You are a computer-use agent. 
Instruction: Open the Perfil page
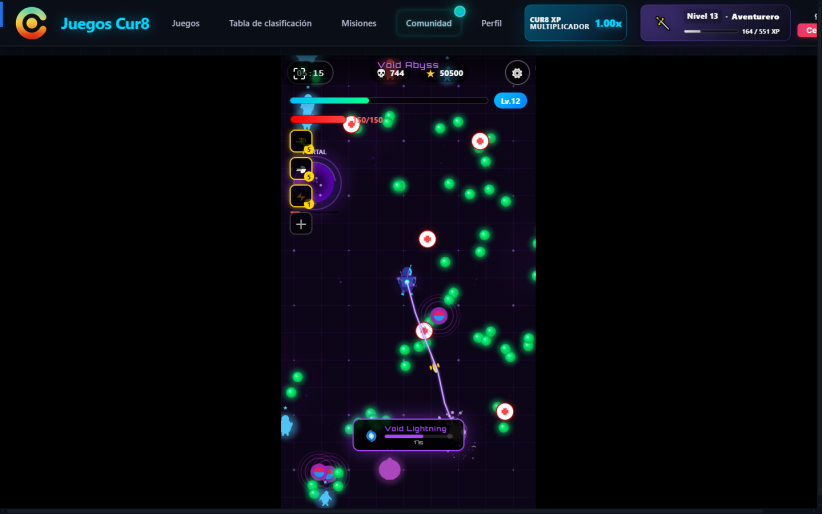coord(491,23)
